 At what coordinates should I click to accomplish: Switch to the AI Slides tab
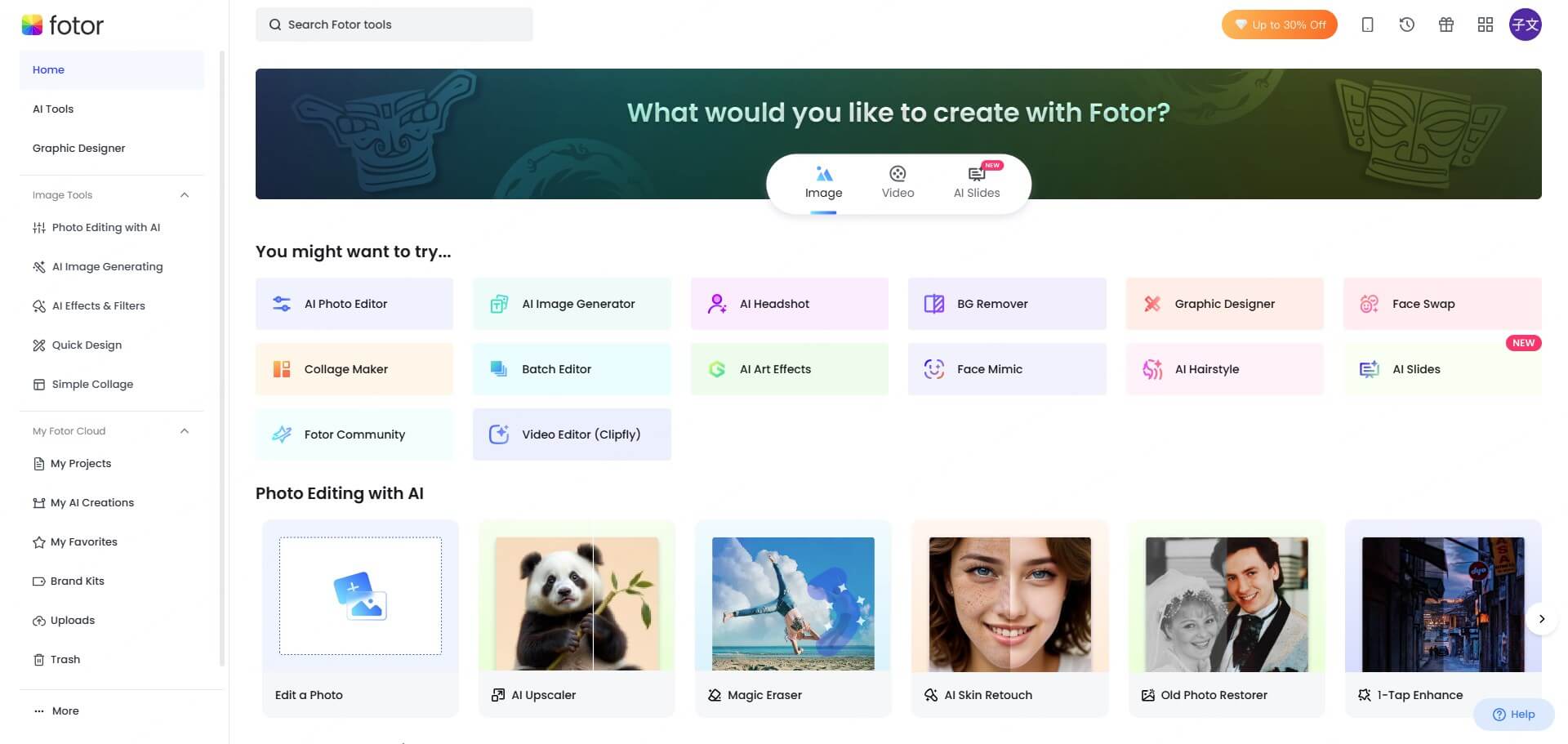(977, 184)
